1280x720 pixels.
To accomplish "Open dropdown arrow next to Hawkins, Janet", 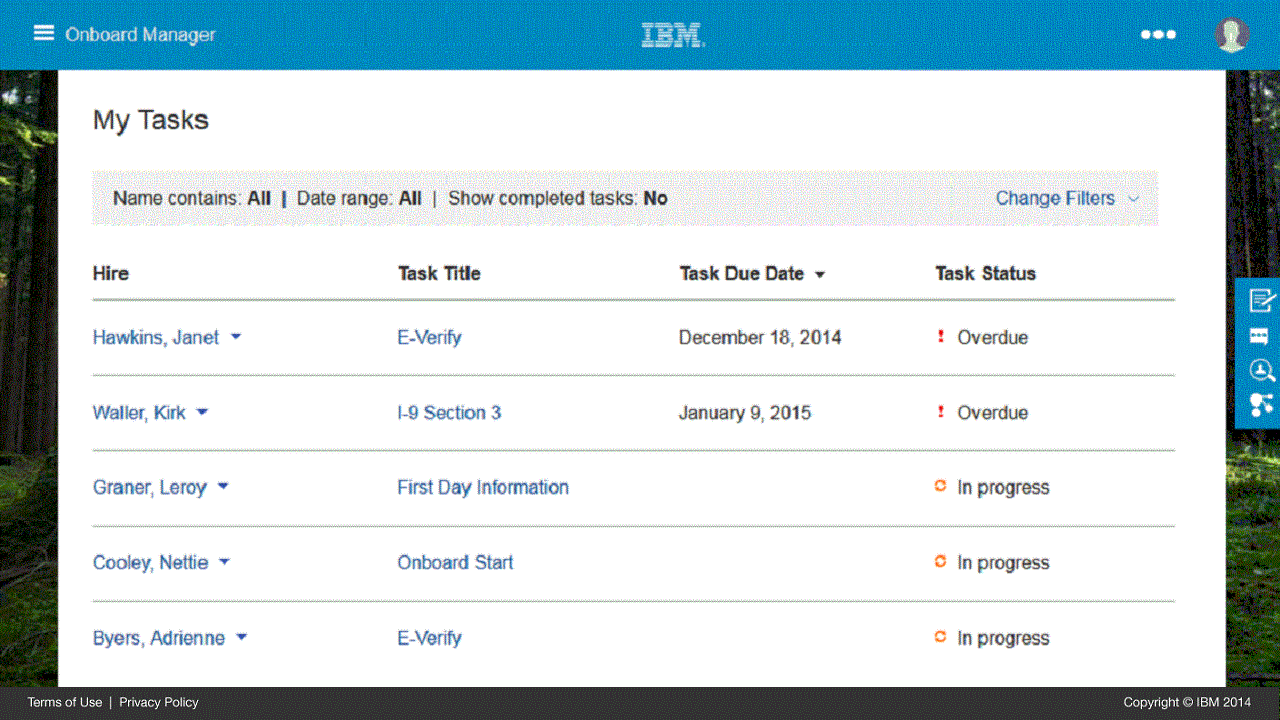I will [236, 337].
